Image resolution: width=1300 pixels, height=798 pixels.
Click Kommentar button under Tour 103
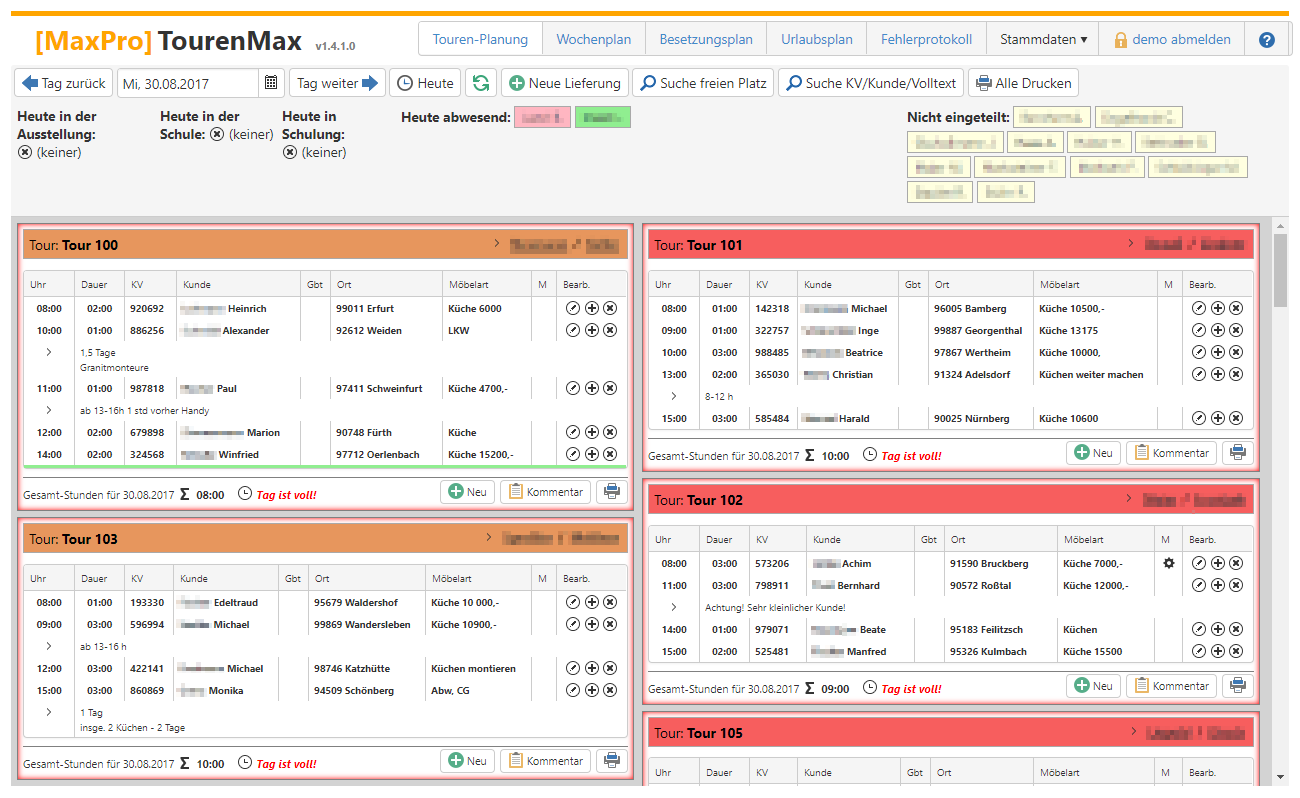pyautogui.click(x=545, y=761)
